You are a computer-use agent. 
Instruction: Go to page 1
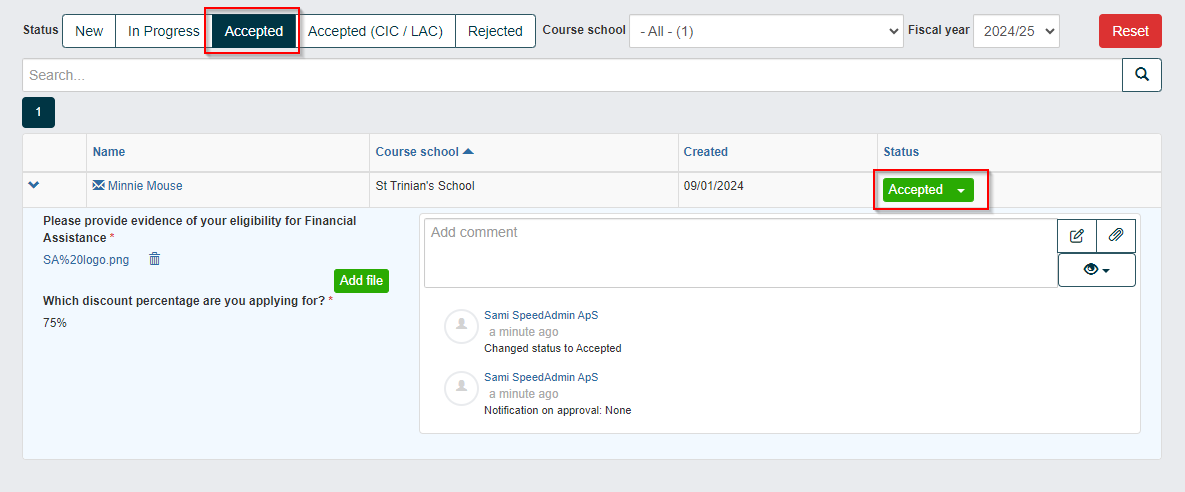coord(39,113)
